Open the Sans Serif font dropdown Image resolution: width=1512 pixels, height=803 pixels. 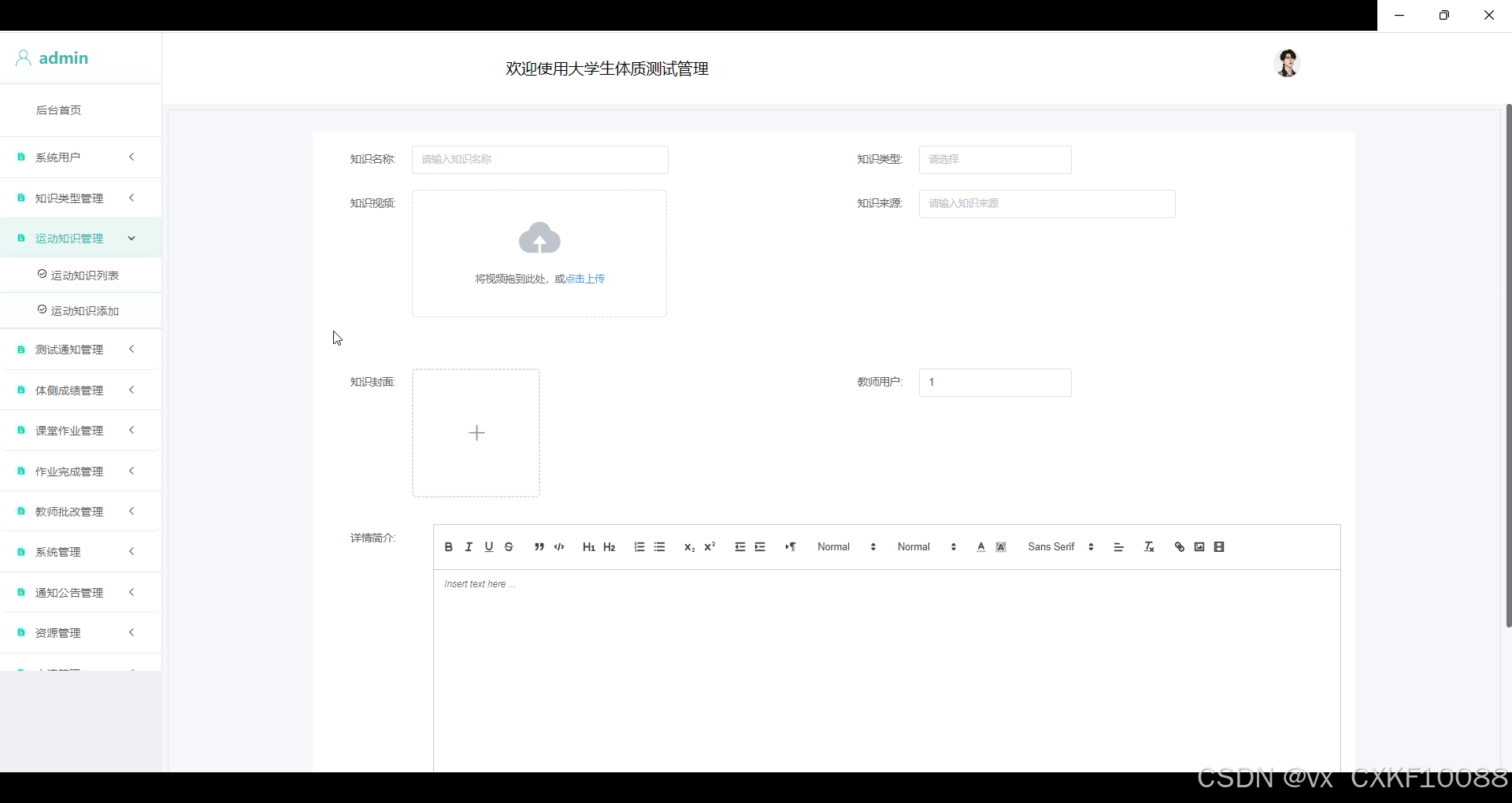[1061, 547]
